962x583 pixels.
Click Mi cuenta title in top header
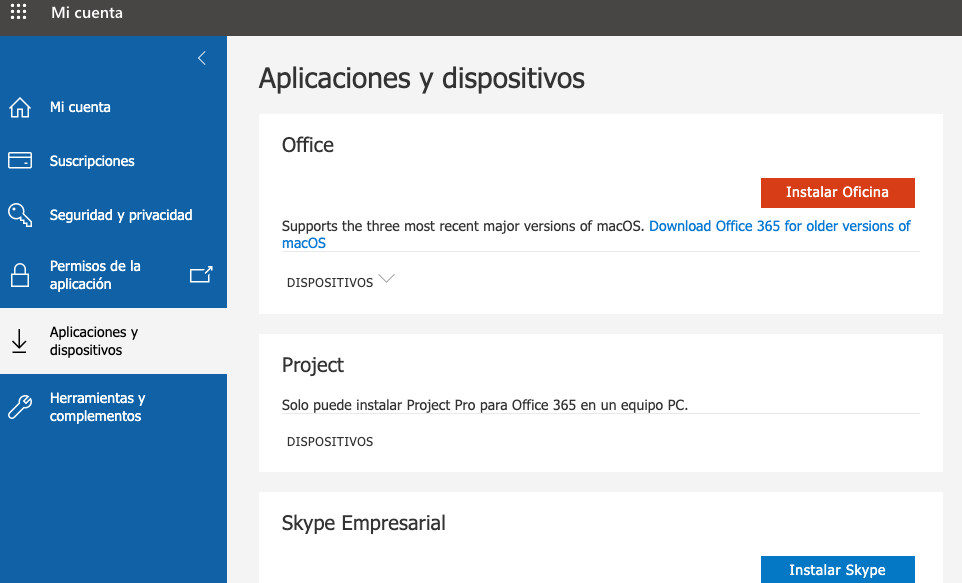coord(87,13)
